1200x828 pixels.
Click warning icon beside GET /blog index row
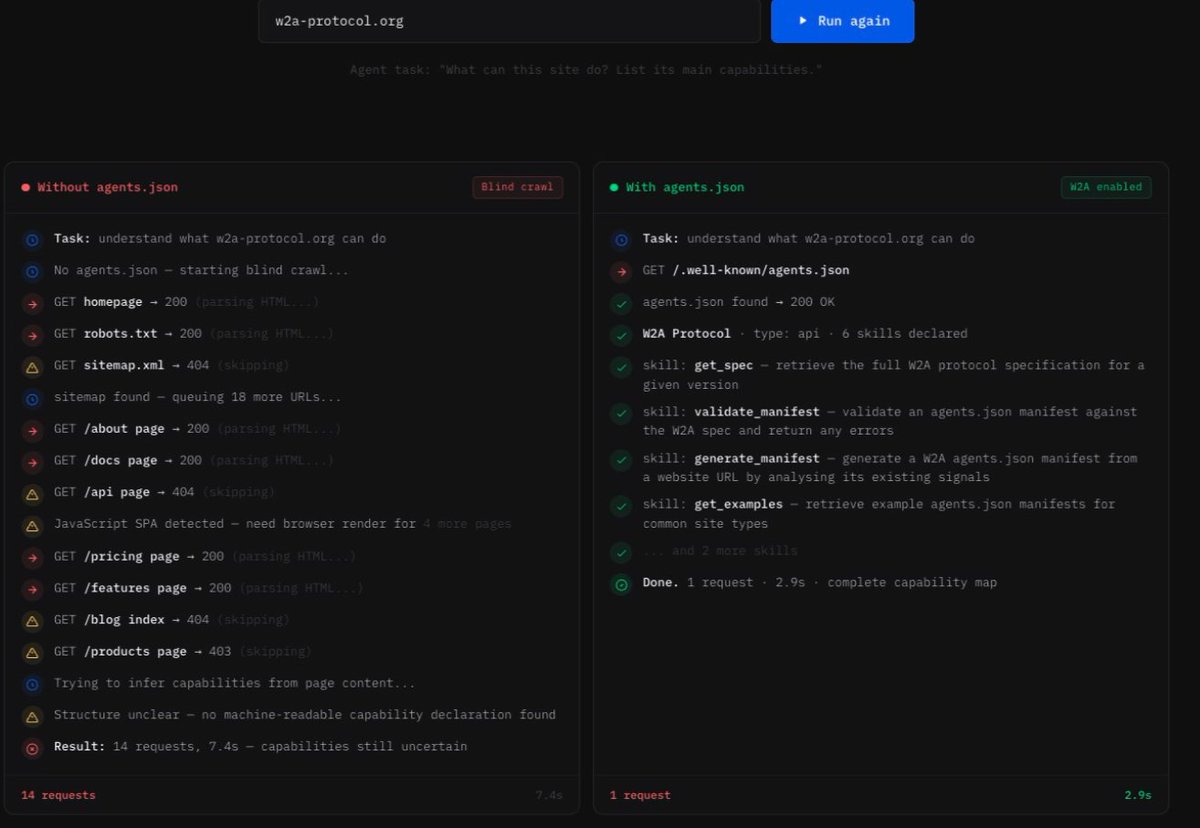point(32,621)
